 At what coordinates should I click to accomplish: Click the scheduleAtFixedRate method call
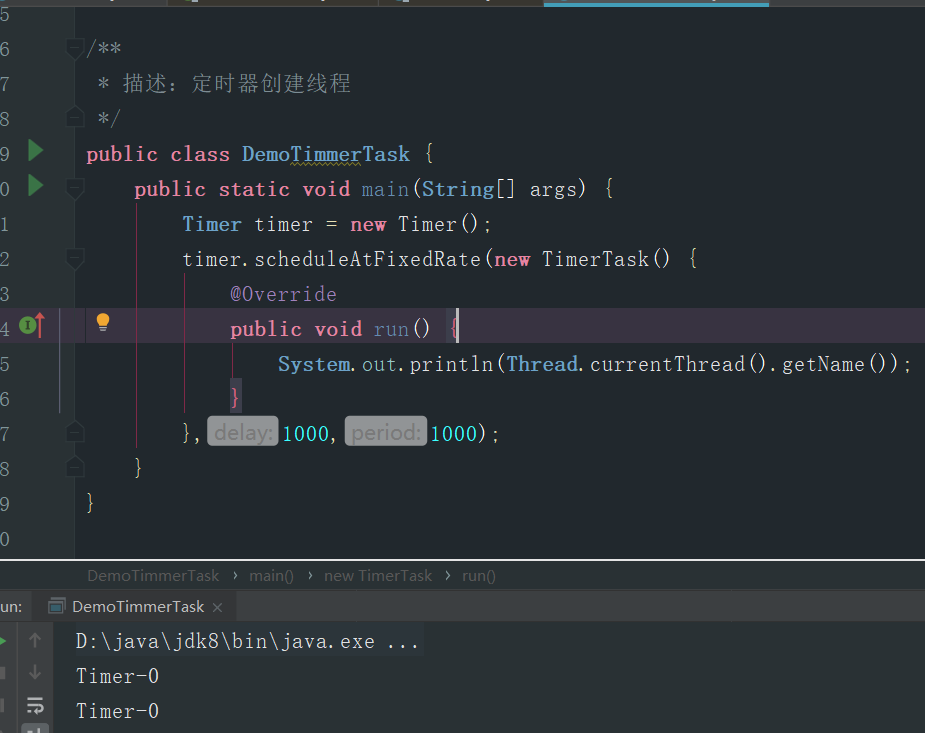[x=368, y=259]
